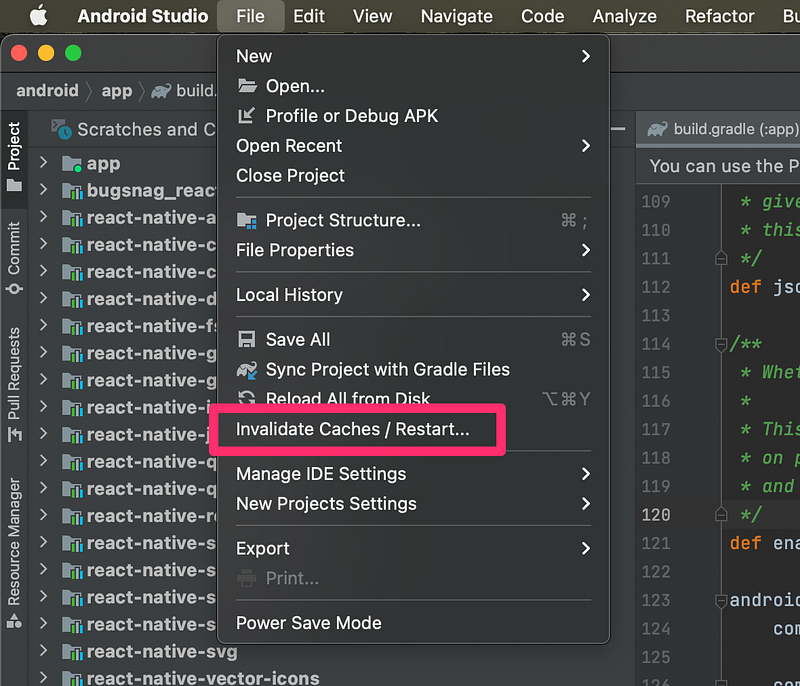
Task: Click the android breadcrumb in navigation bar
Action: [x=47, y=91]
